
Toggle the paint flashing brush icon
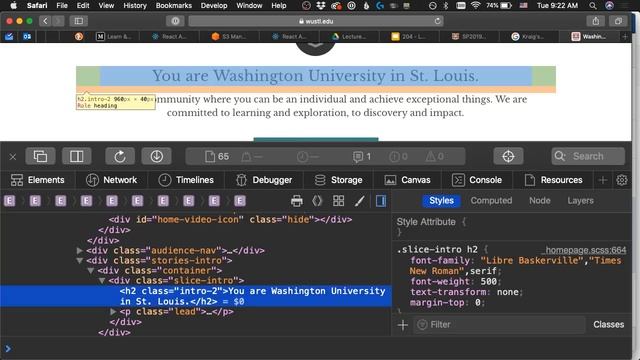click(359, 201)
